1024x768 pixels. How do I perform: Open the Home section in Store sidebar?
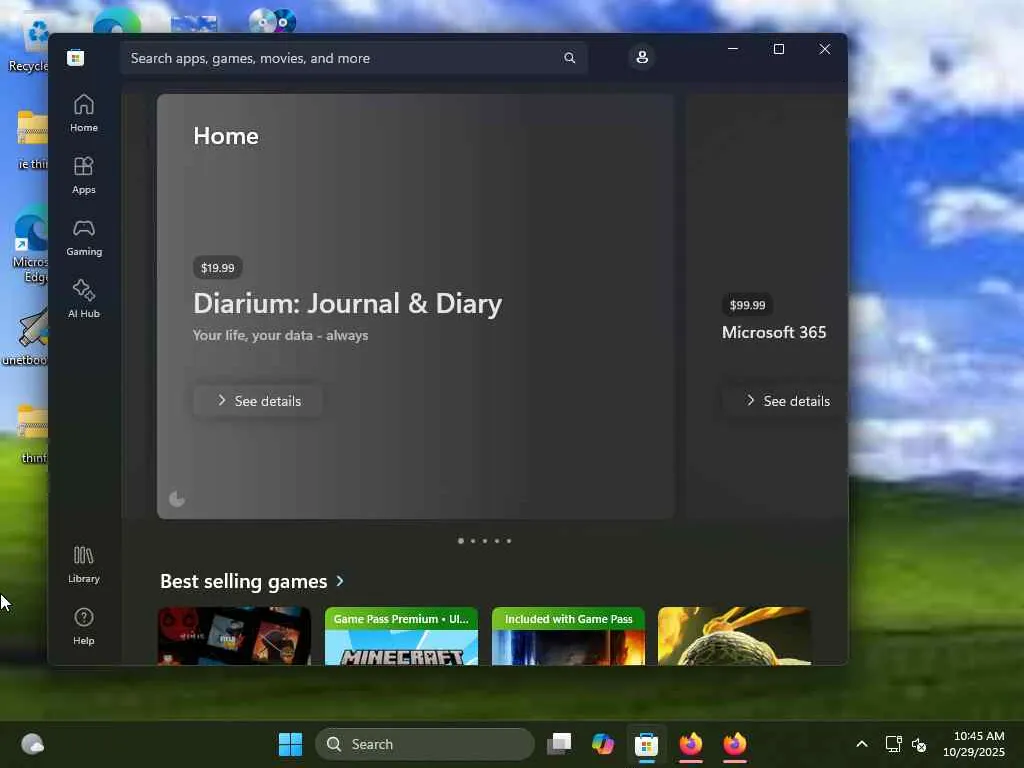point(84,113)
